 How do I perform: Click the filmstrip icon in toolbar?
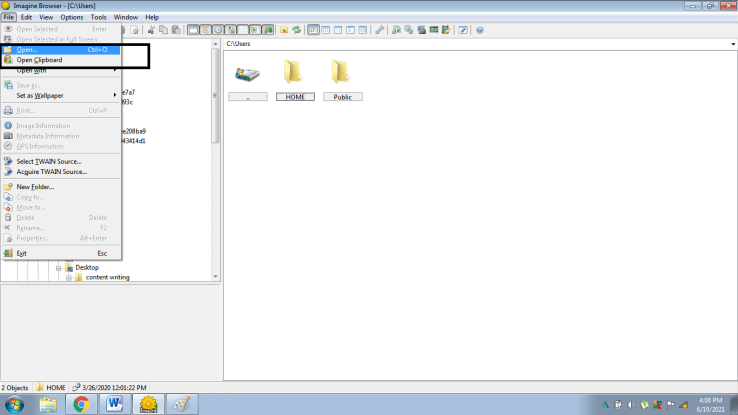pyautogui.click(x=433, y=30)
